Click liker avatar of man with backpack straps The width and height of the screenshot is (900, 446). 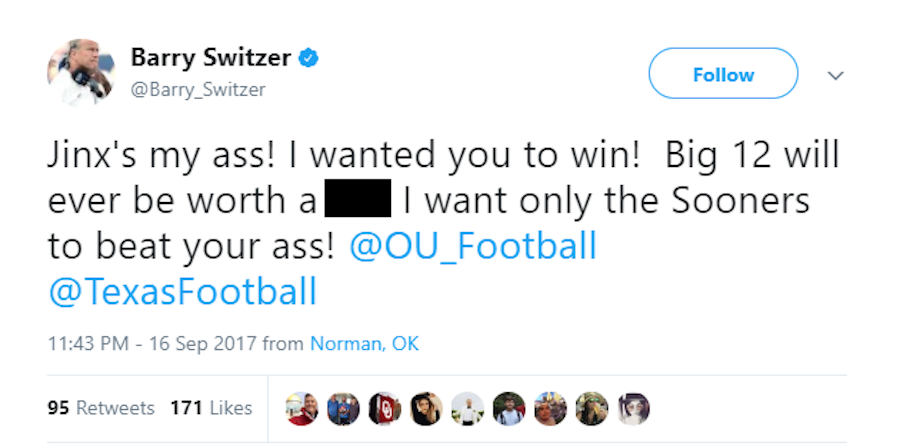tap(509, 408)
